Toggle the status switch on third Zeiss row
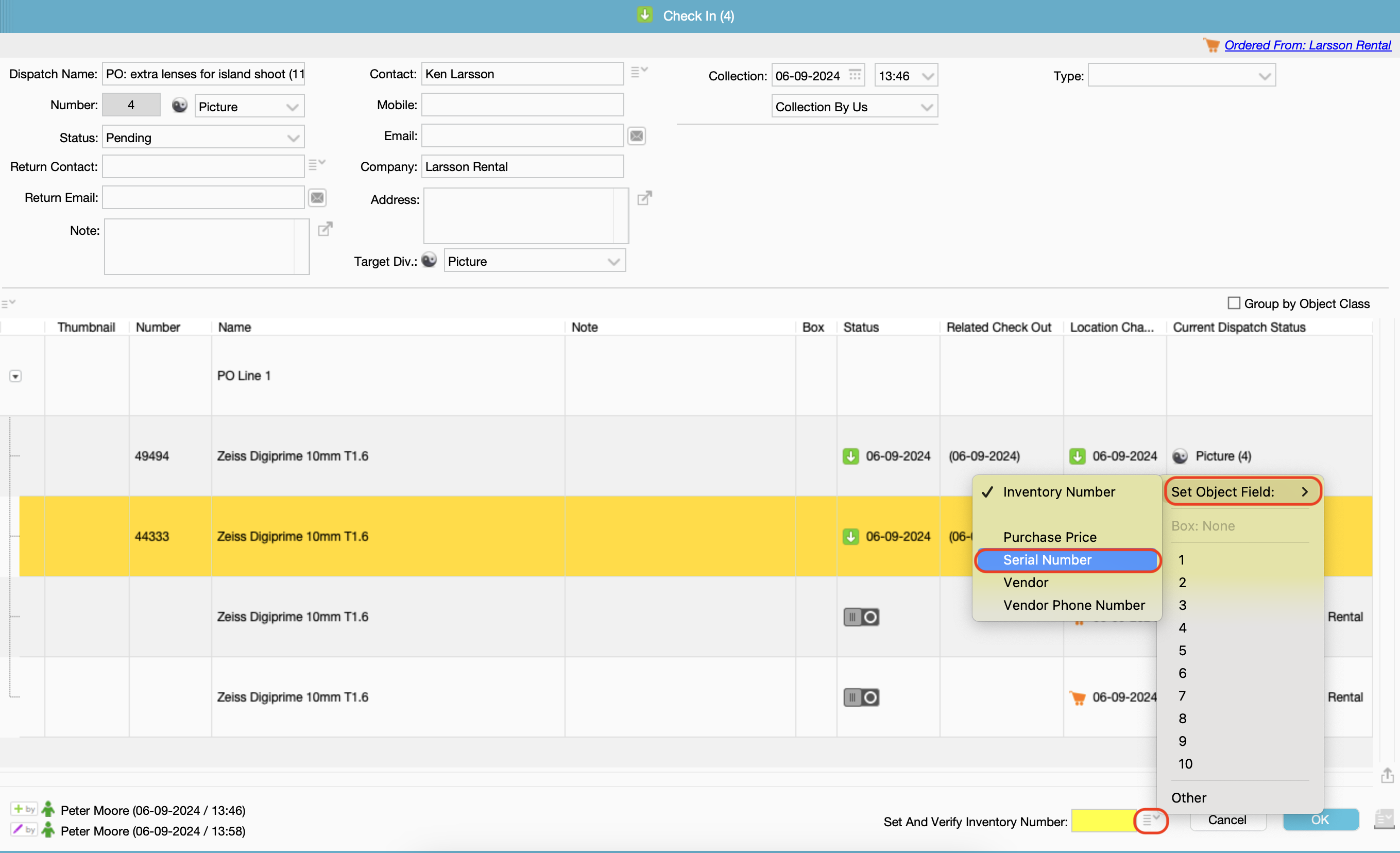 (x=861, y=617)
